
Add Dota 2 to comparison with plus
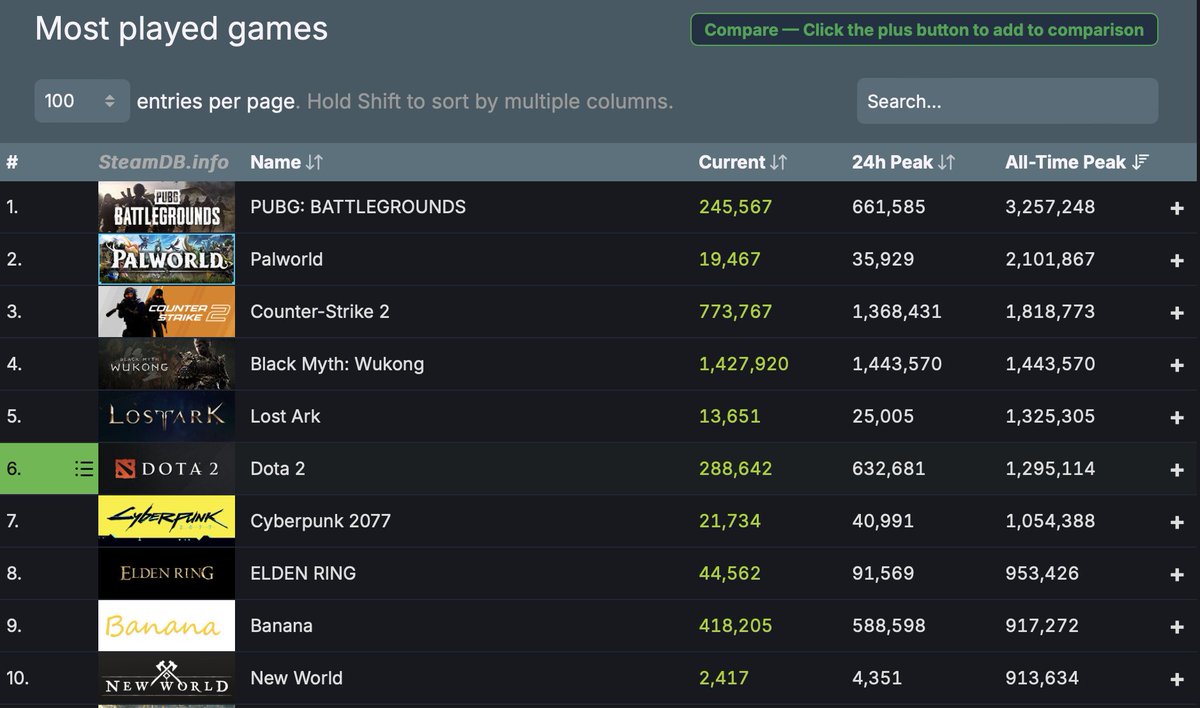(x=1177, y=469)
